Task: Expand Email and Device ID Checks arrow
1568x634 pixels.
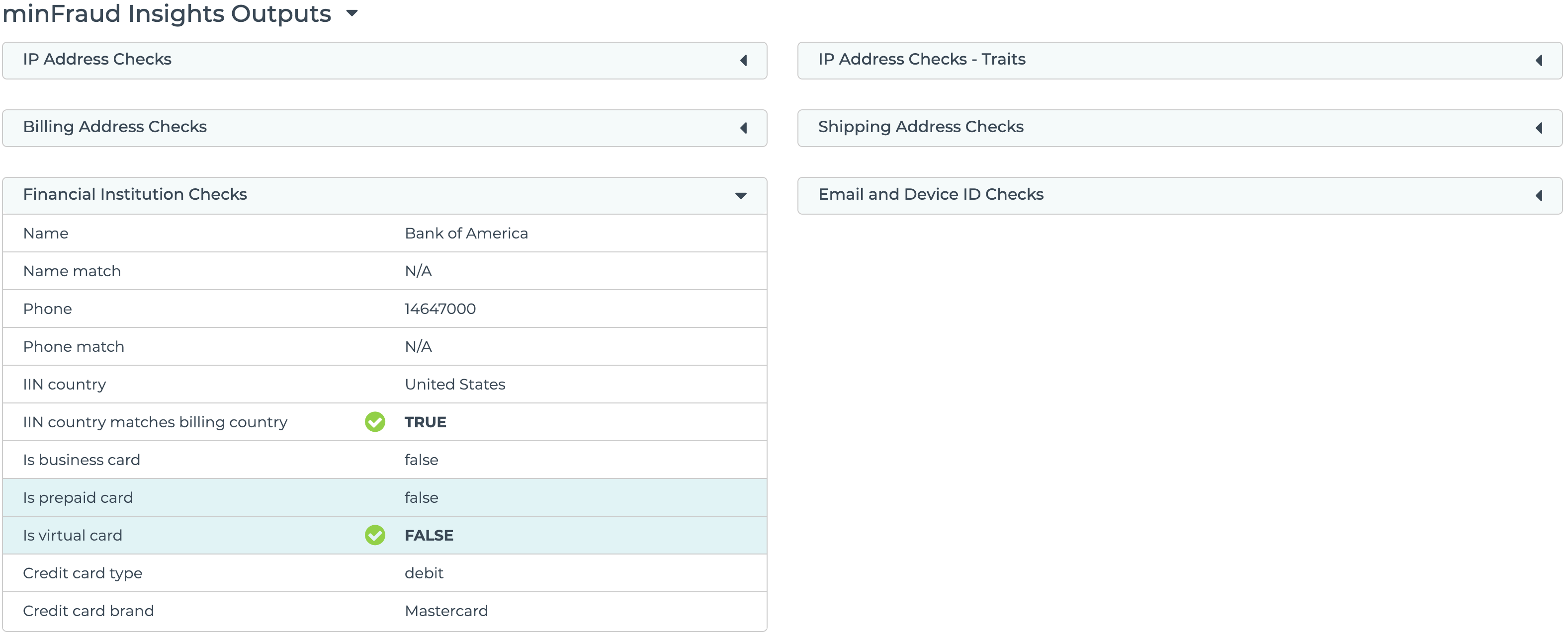Action: [x=1539, y=195]
